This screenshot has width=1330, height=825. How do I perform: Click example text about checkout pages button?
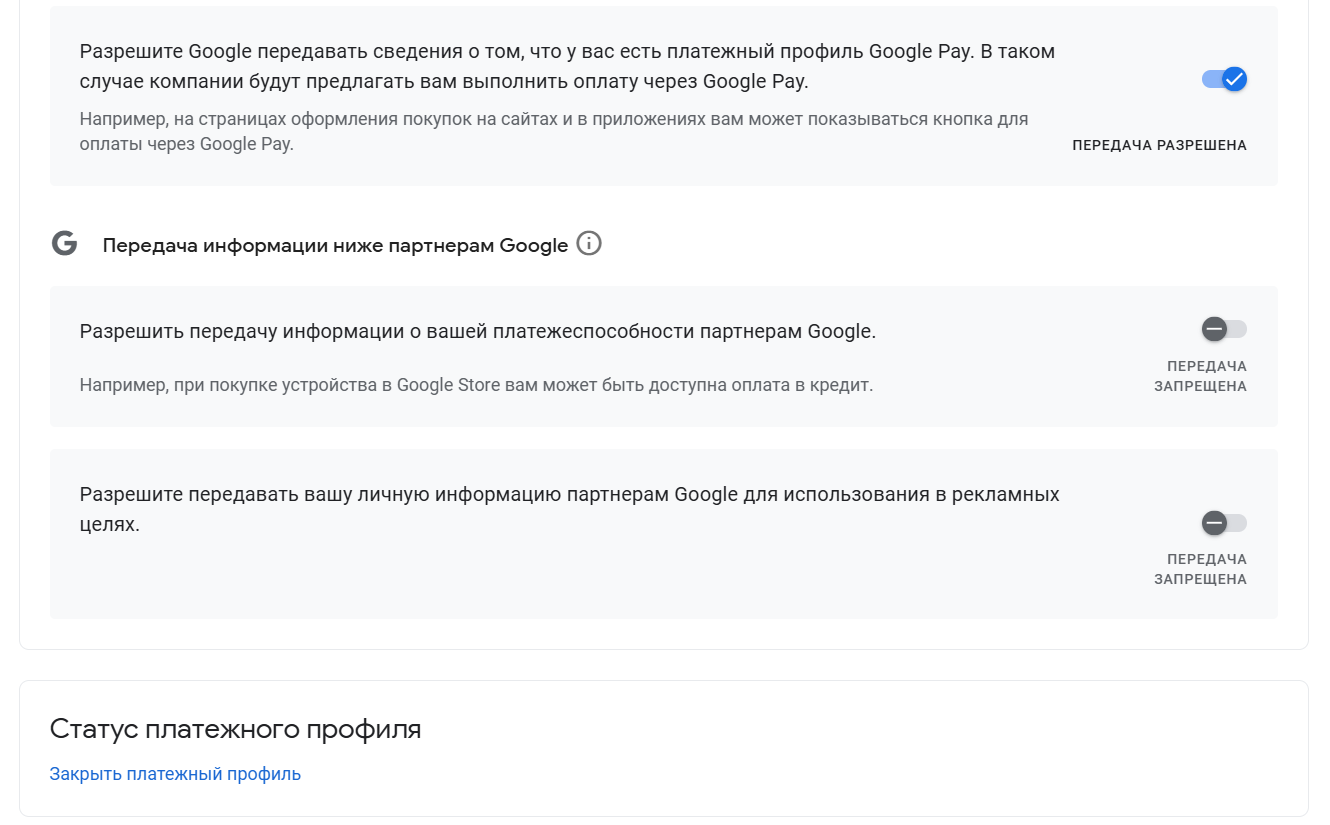pos(553,131)
